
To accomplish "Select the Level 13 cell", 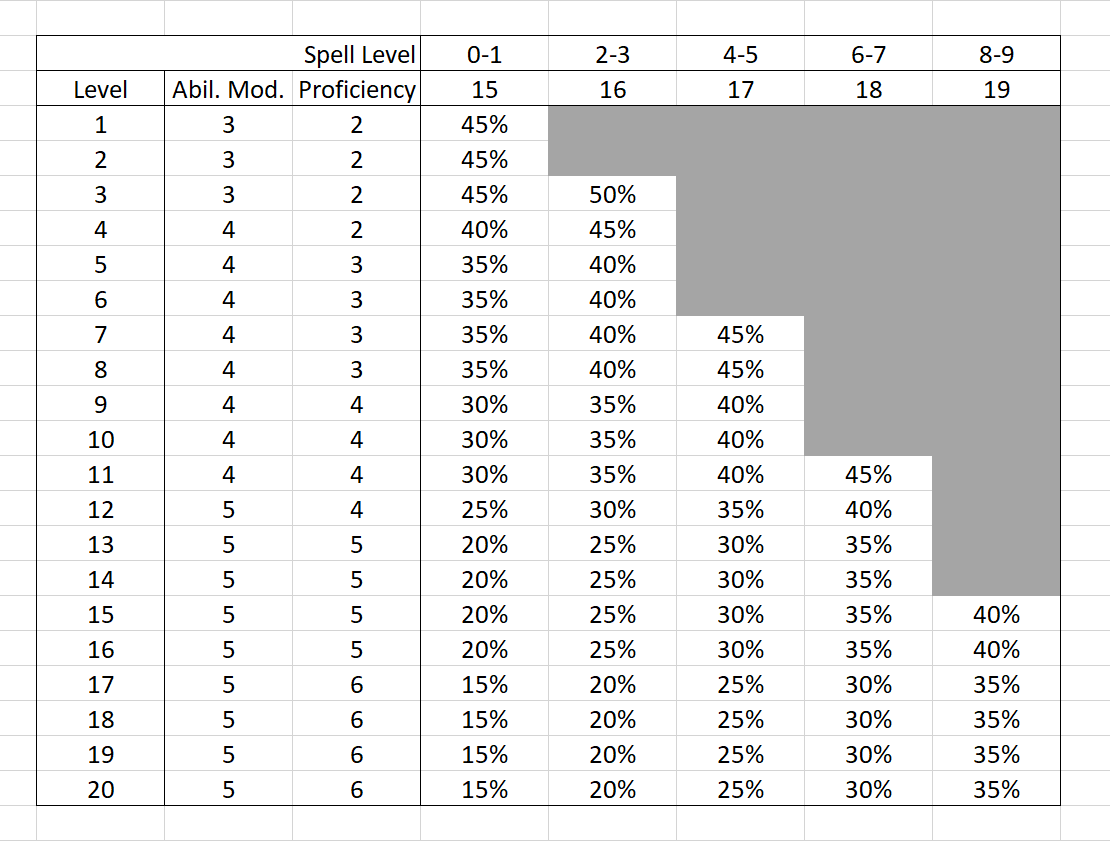I will (x=101, y=544).
